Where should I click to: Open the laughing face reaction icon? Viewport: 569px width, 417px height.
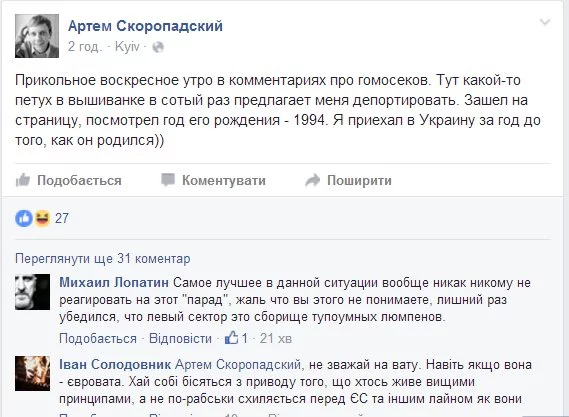(42, 218)
